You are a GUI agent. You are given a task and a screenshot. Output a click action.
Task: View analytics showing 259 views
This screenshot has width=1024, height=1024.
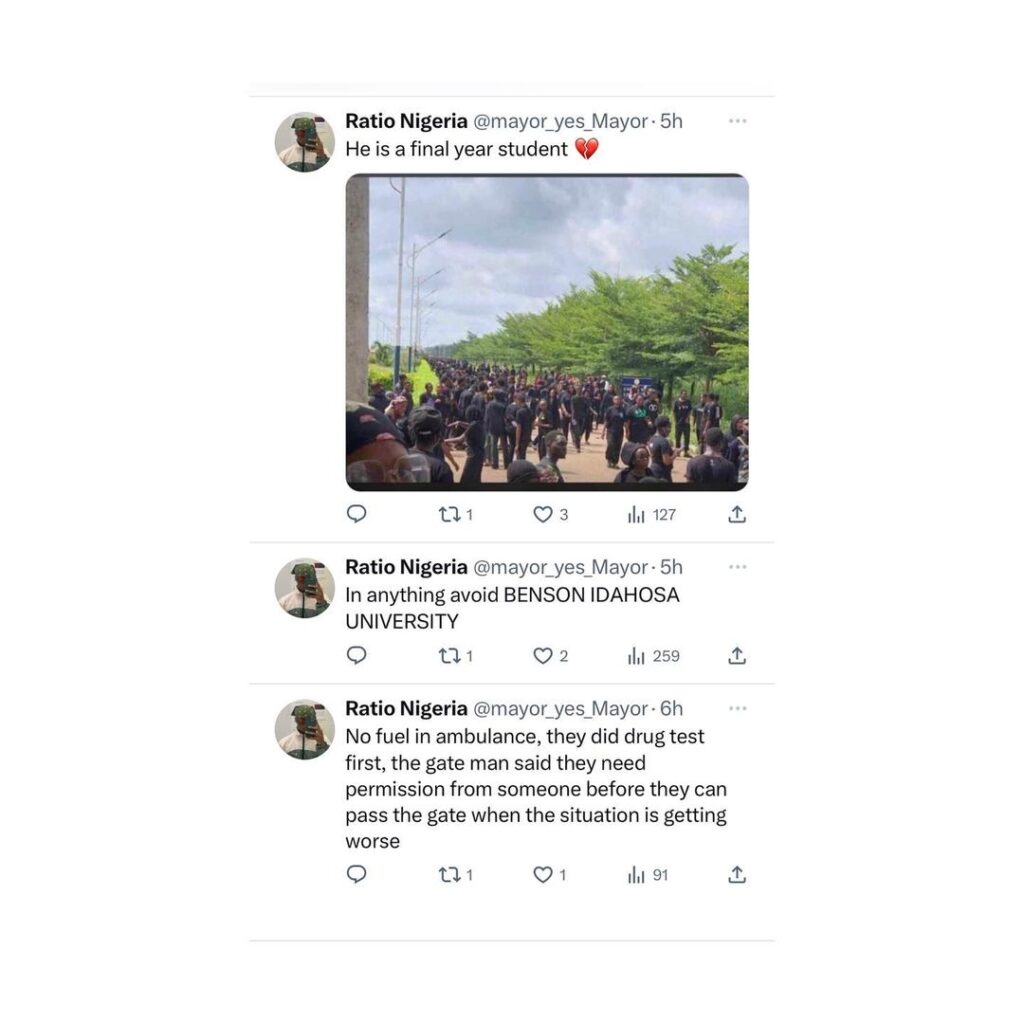[x=653, y=656]
